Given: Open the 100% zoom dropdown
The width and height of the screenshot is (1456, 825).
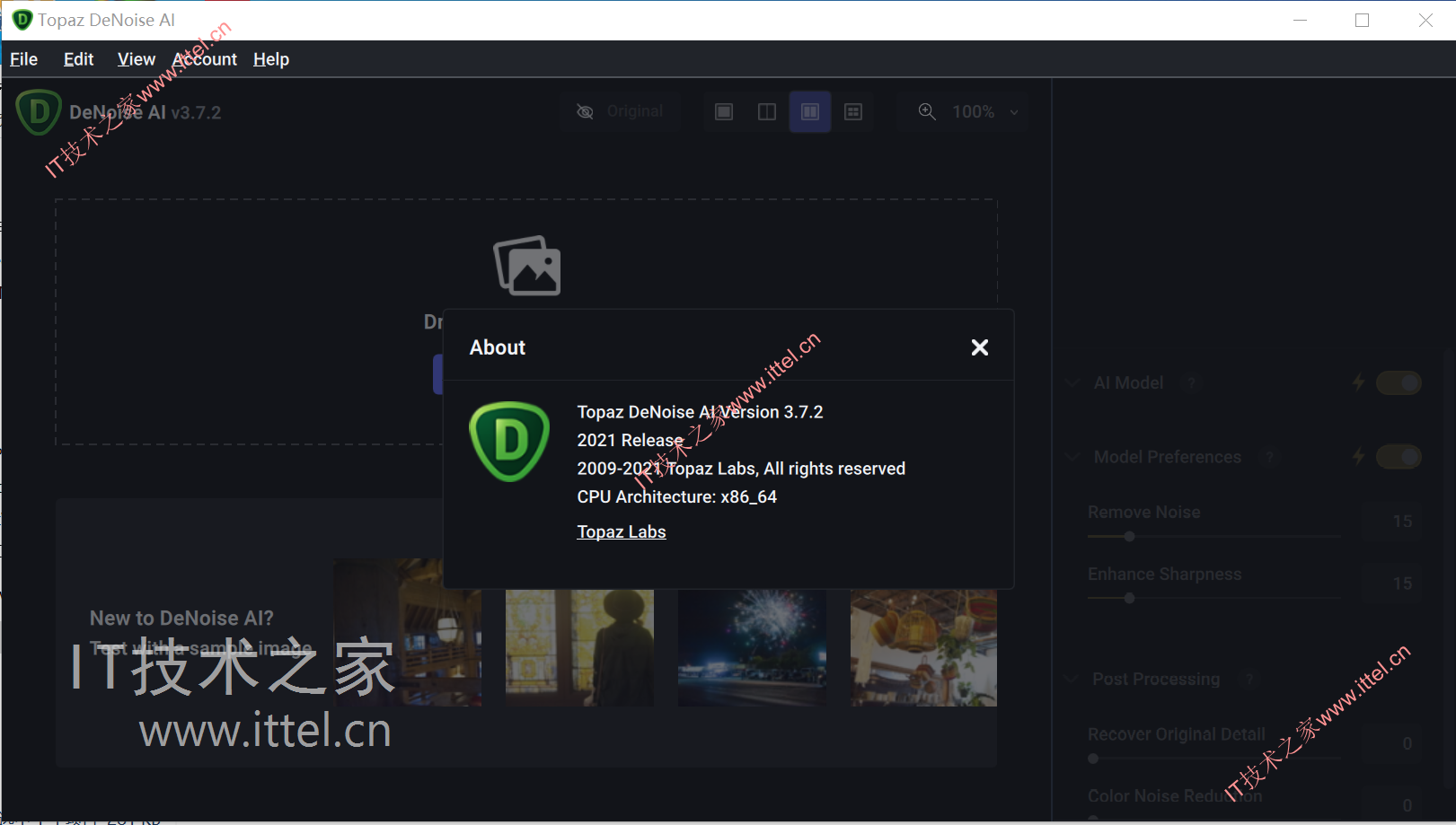Looking at the screenshot, I should pyautogui.click(x=985, y=112).
